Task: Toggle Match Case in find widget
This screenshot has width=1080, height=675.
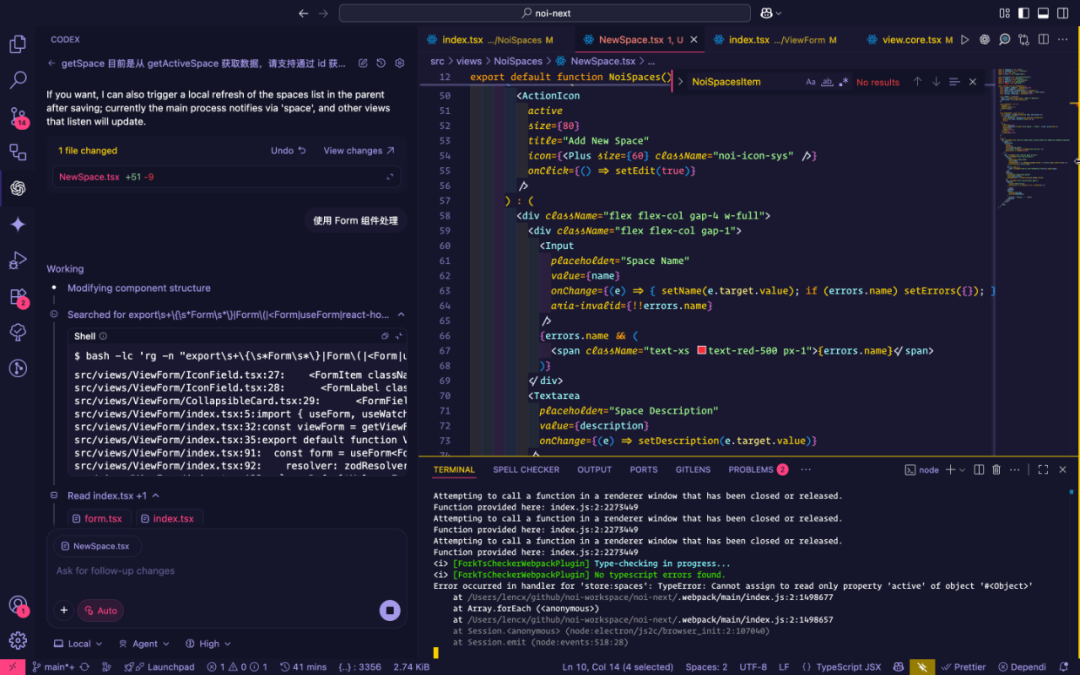Action: (811, 82)
